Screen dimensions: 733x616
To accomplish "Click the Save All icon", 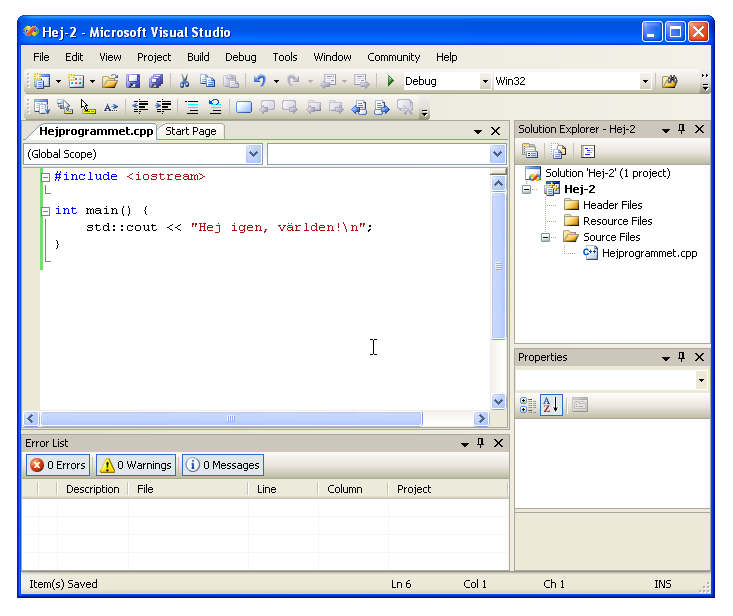I will click(156, 81).
